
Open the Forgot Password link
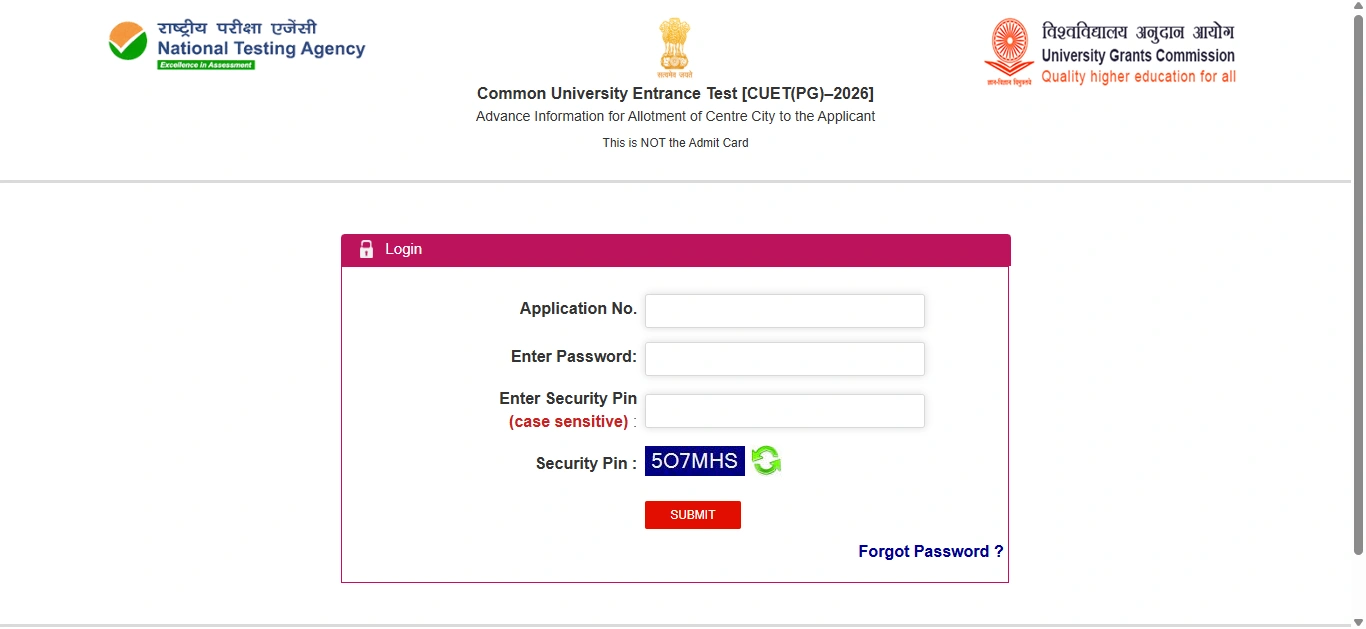tap(930, 551)
